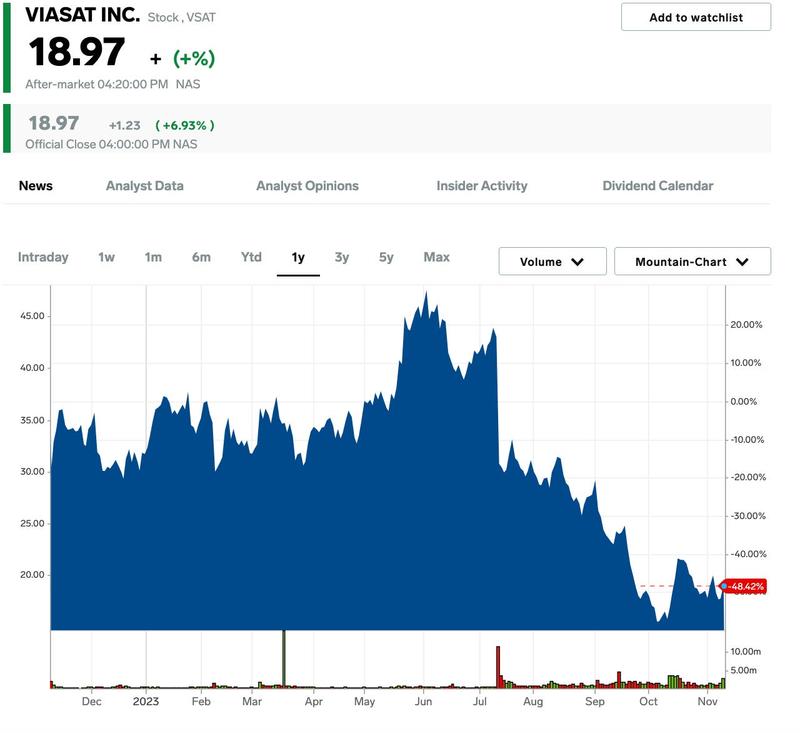Click the 45.00 price axis label
The height and width of the screenshot is (733, 800).
tap(32, 316)
